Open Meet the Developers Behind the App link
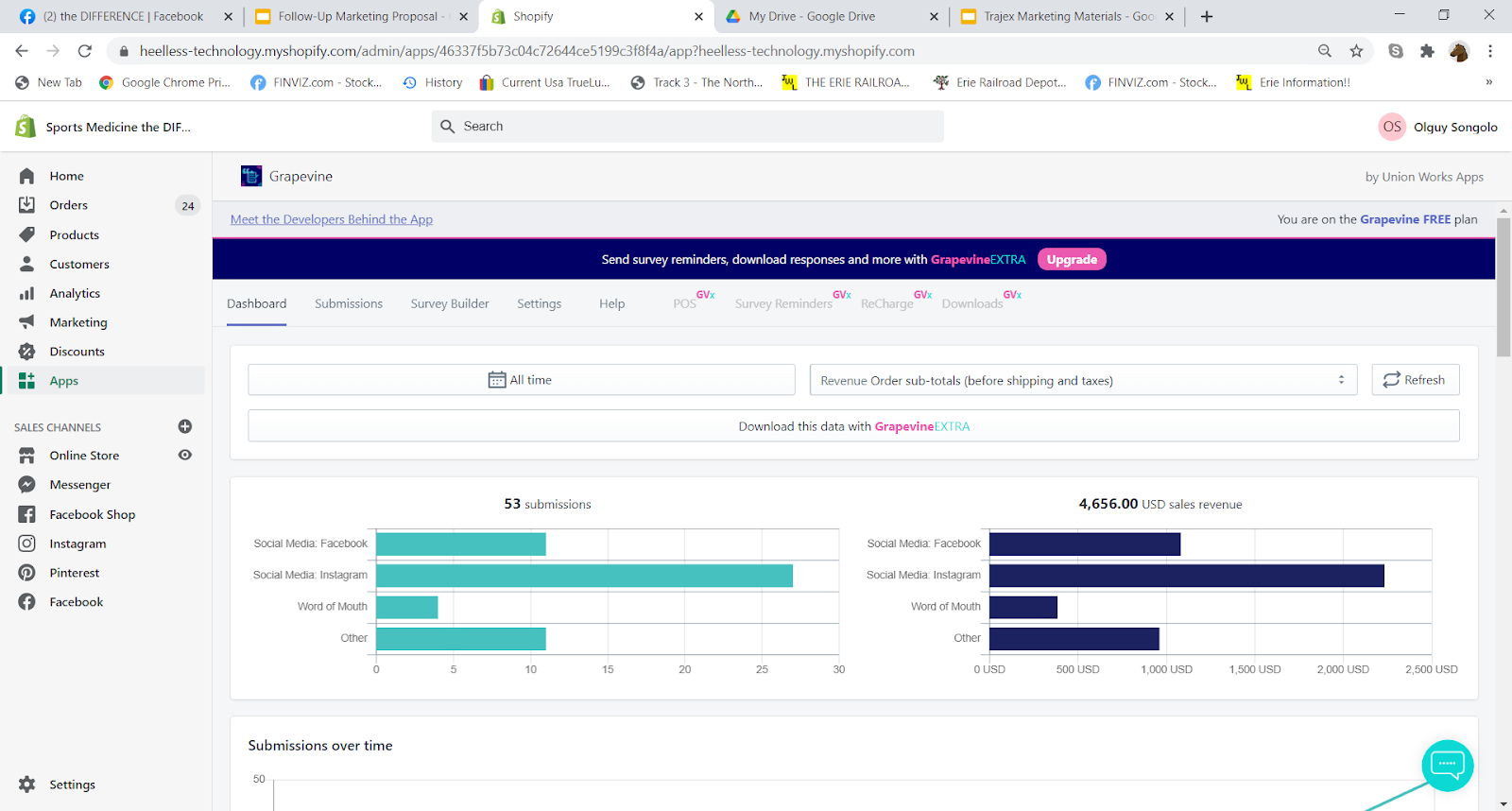The image size is (1512, 811). point(332,219)
